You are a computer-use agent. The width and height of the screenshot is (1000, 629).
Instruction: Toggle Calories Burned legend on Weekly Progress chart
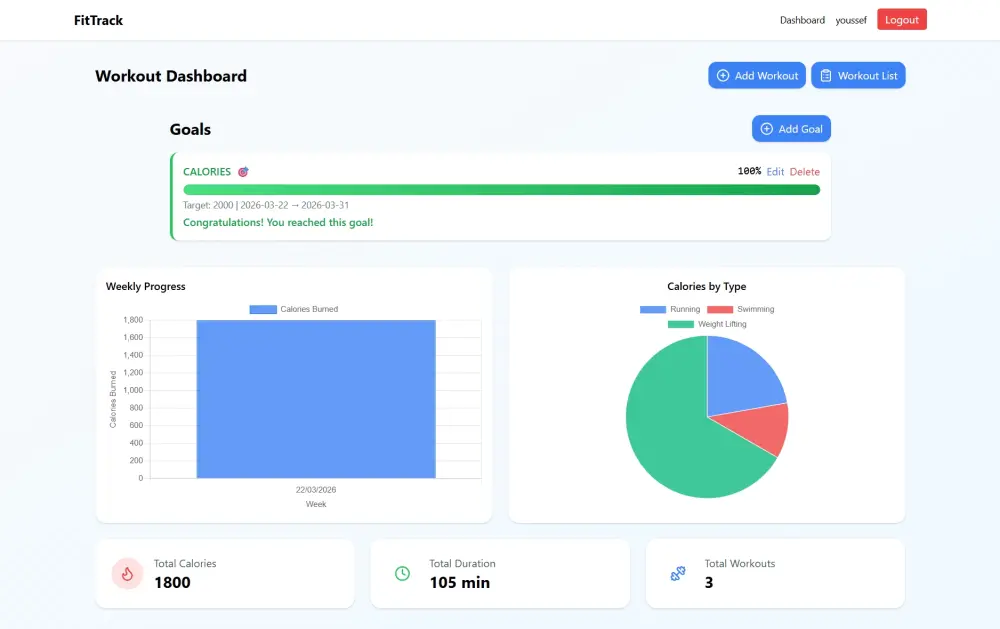point(293,309)
